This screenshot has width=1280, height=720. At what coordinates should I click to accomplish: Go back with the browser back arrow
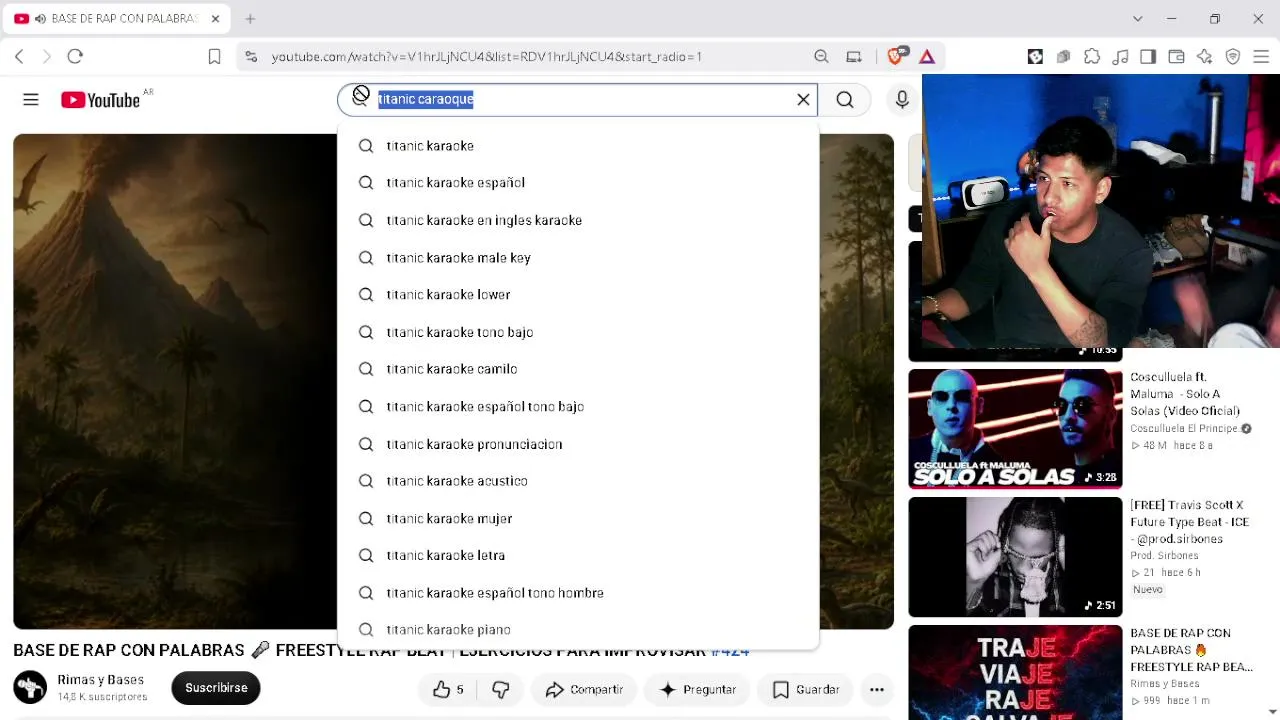[19, 57]
